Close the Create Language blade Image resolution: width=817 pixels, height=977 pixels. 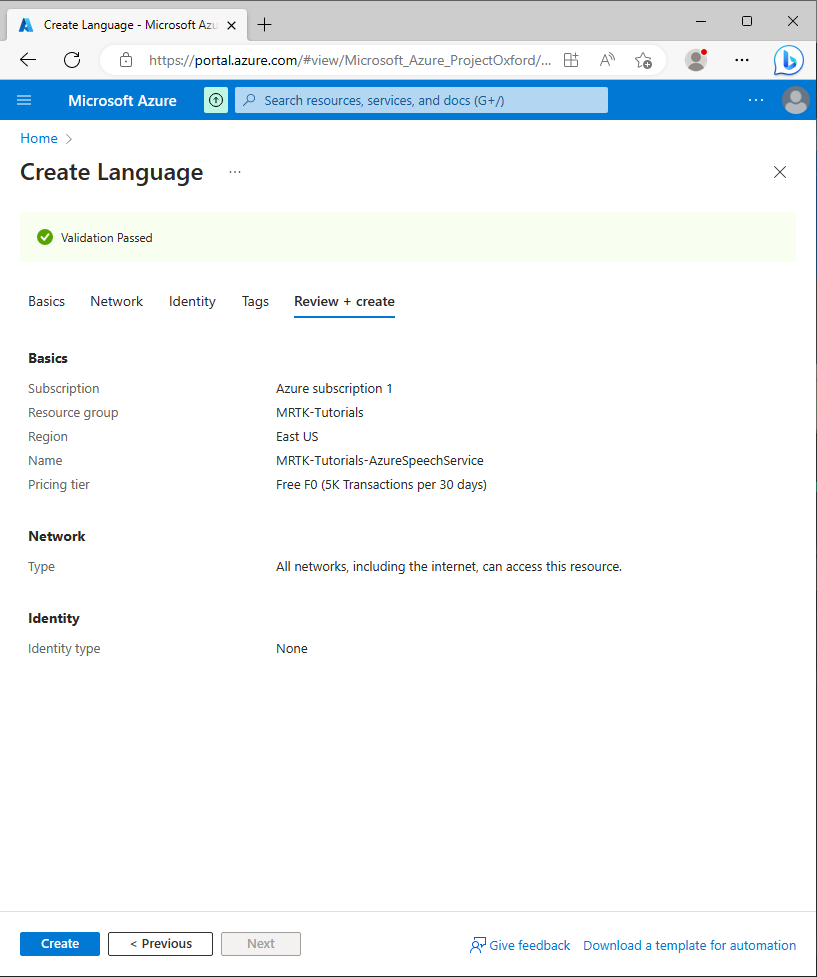click(780, 172)
